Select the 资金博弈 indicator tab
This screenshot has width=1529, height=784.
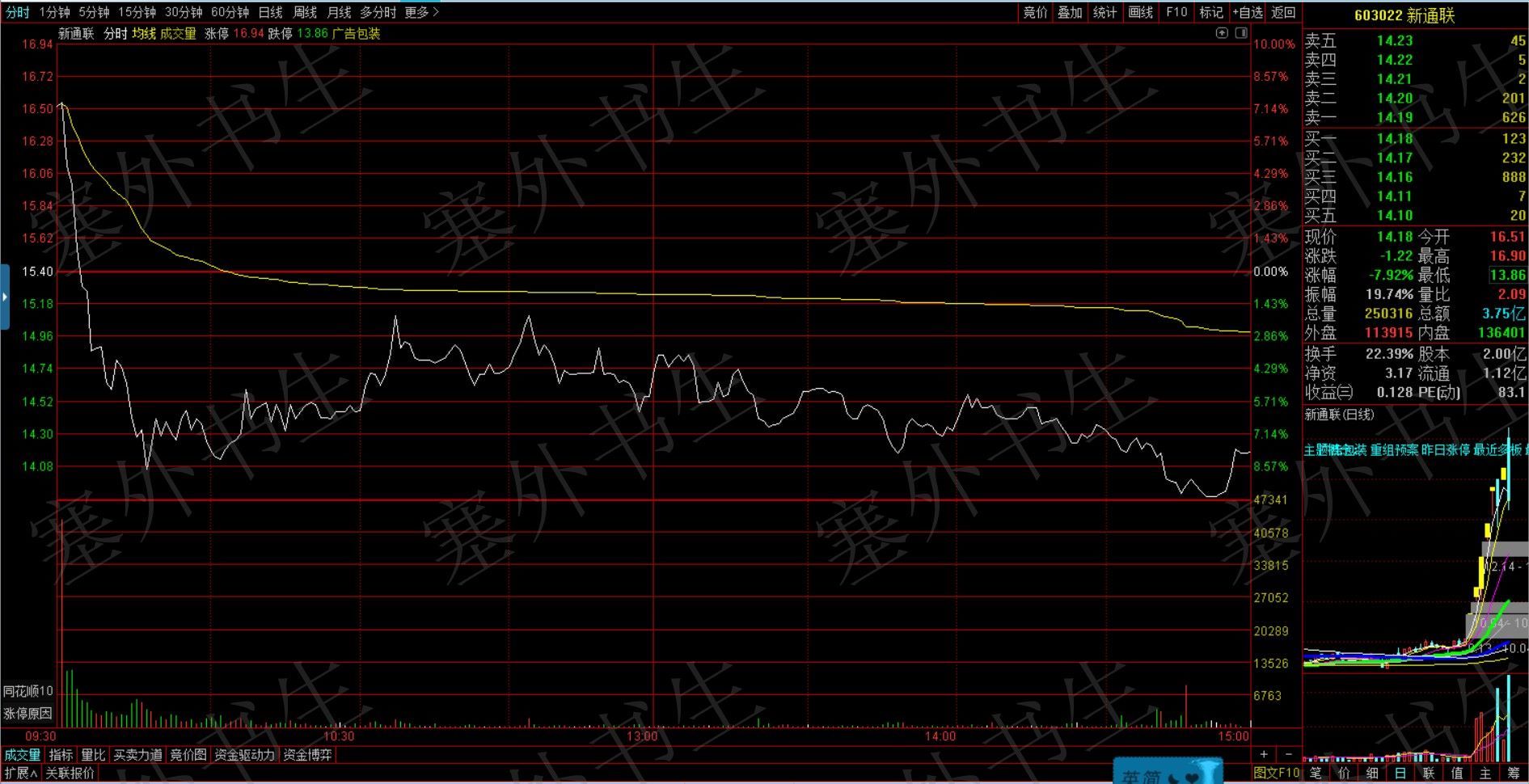[x=307, y=755]
